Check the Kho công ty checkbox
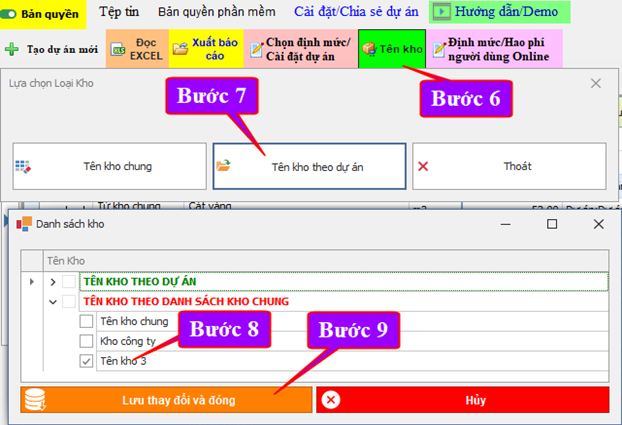The height and width of the screenshot is (425, 622). click(x=86, y=341)
